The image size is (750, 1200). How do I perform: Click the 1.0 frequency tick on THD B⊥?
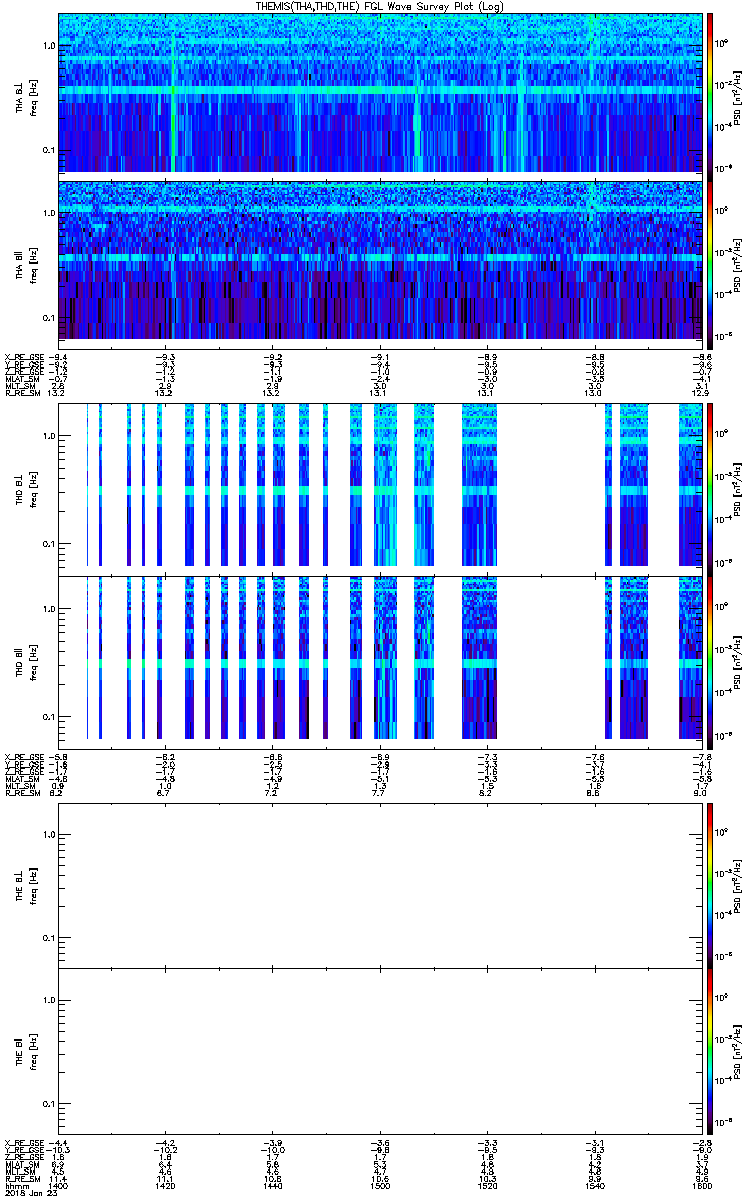[48, 436]
